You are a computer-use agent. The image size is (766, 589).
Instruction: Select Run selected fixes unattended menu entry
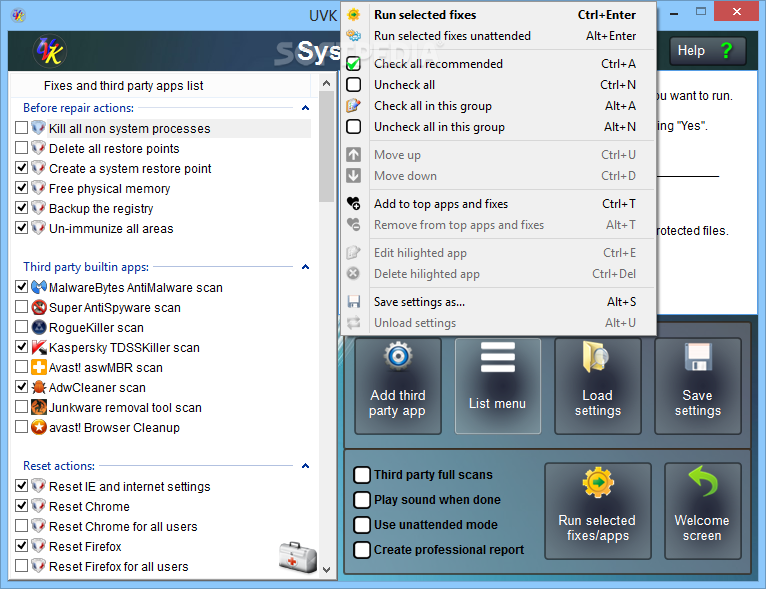click(x=498, y=36)
